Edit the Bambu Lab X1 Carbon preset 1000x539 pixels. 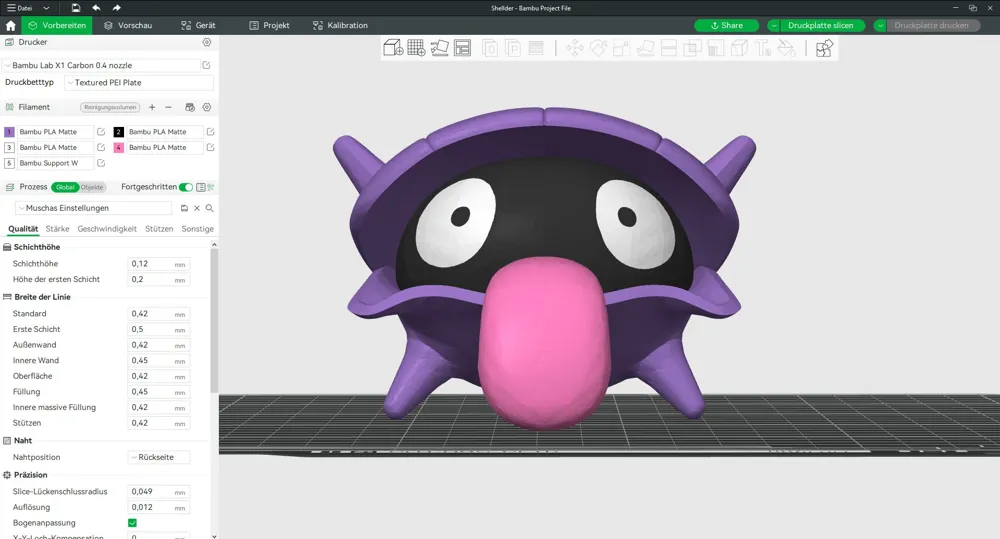207,65
